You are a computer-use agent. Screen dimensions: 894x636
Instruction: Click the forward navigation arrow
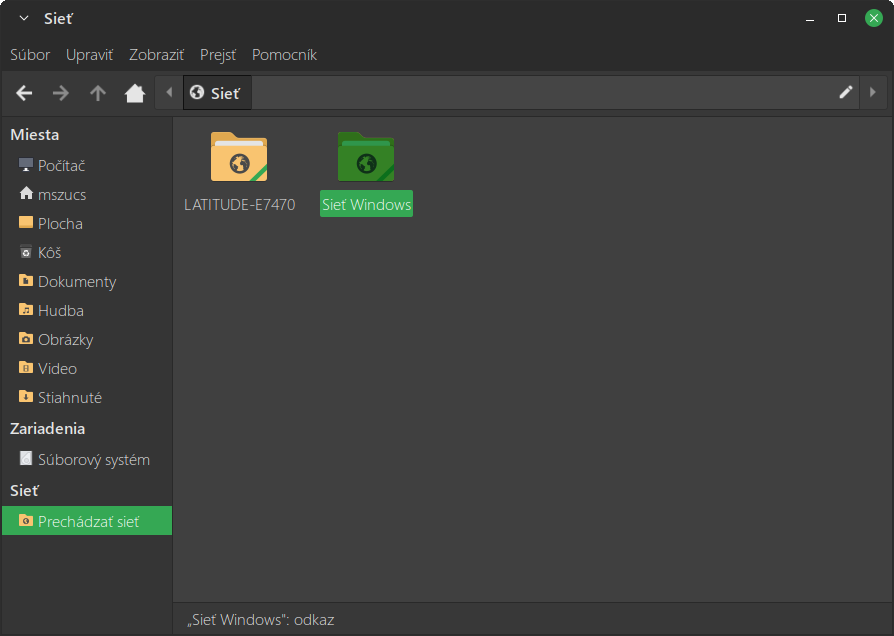pyautogui.click(x=61, y=93)
